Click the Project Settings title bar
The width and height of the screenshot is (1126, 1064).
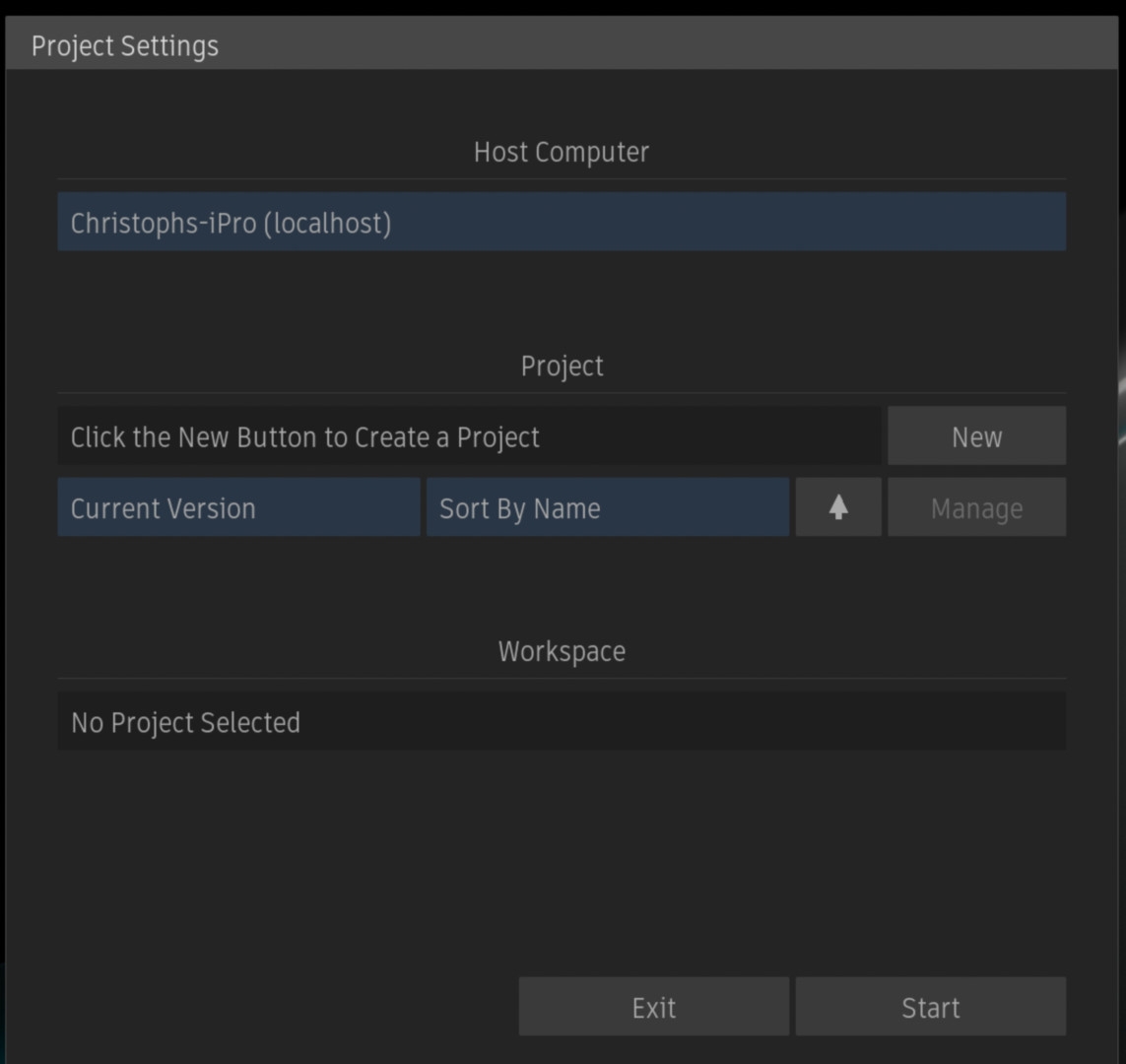point(562,45)
